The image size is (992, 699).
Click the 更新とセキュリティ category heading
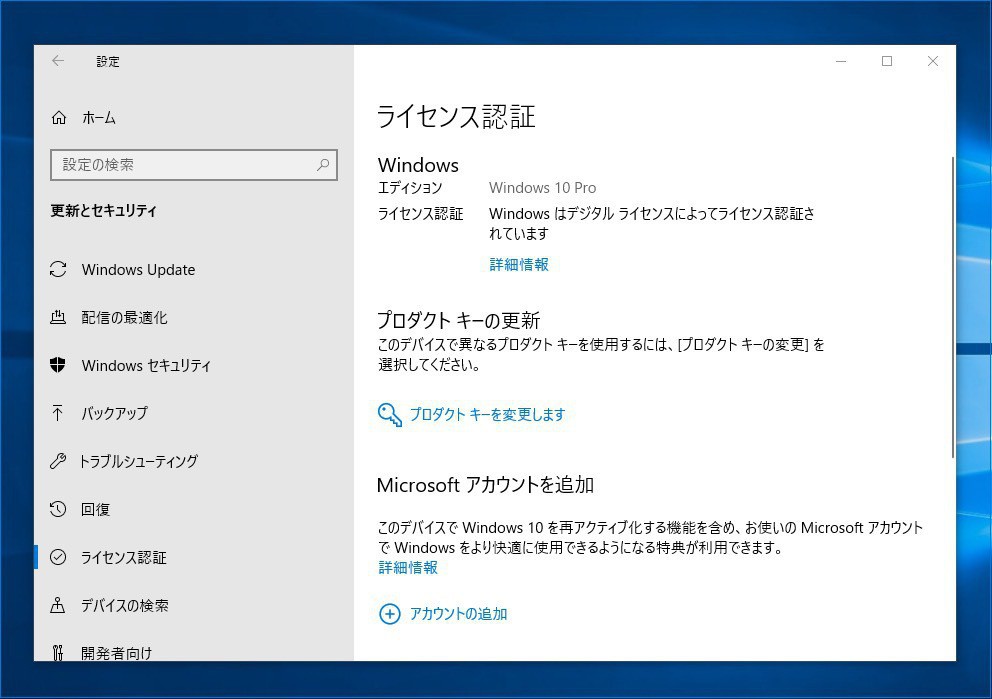pyautogui.click(x=104, y=211)
